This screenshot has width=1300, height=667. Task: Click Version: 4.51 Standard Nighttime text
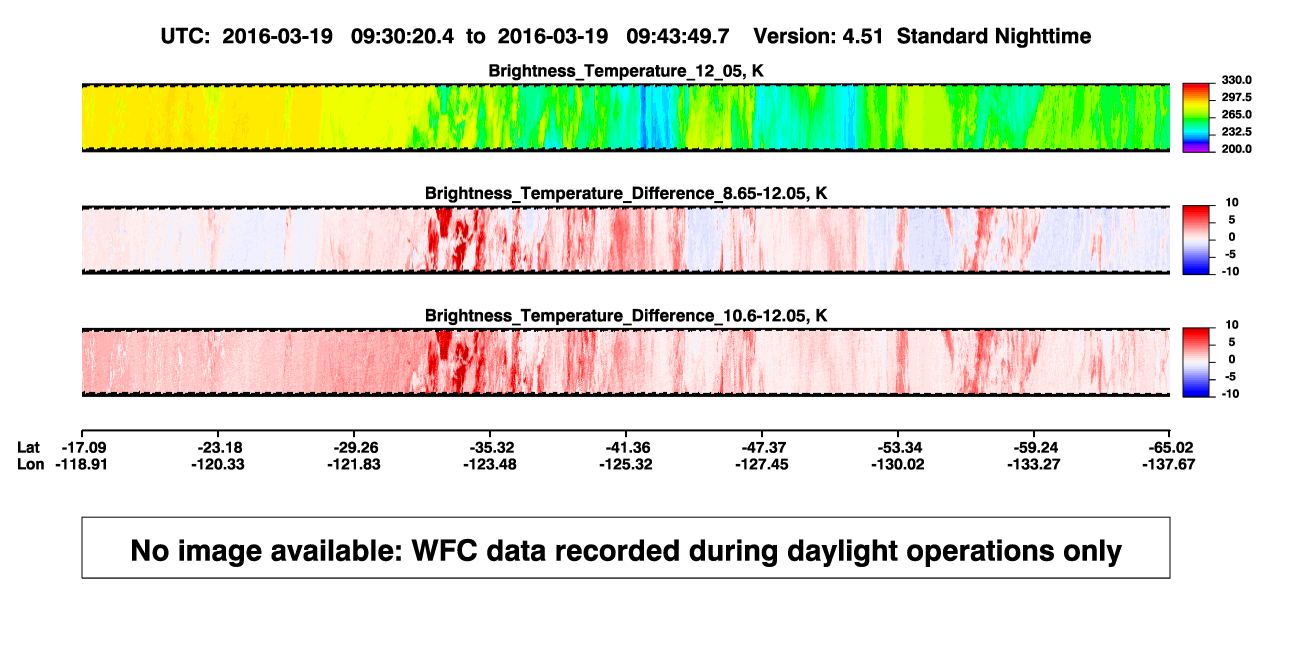922,36
